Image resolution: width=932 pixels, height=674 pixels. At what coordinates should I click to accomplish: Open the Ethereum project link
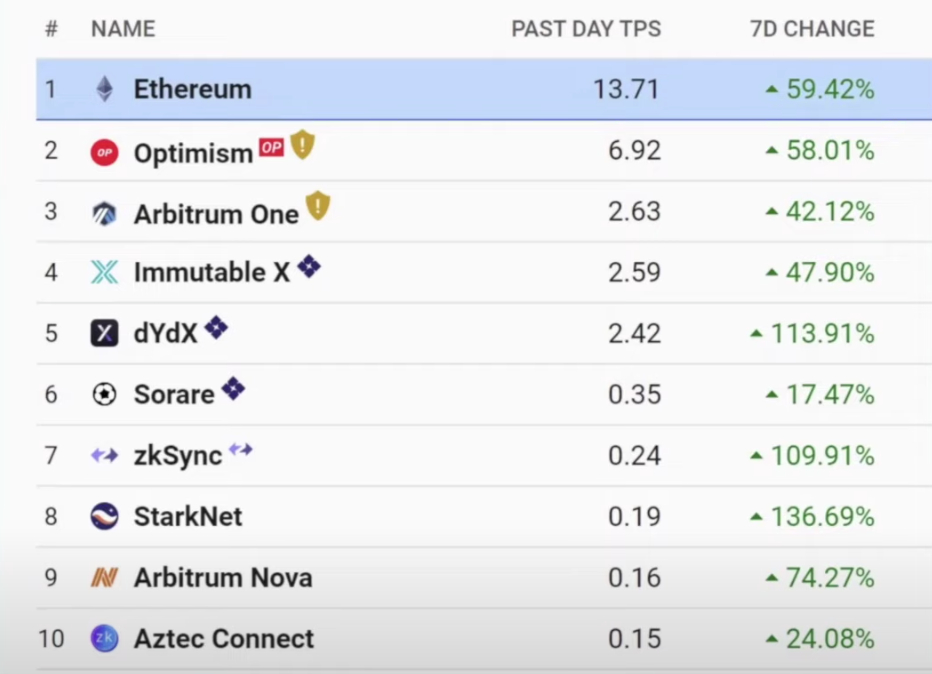click(192, 89)
